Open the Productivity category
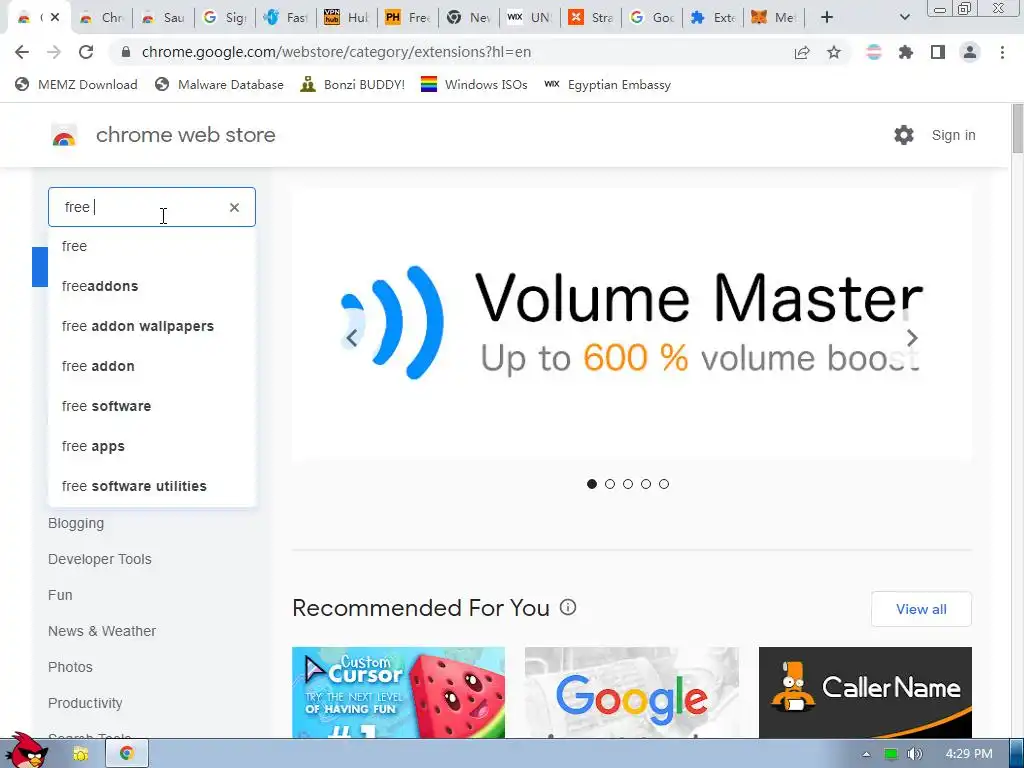1024x768 pixels. 85,703
